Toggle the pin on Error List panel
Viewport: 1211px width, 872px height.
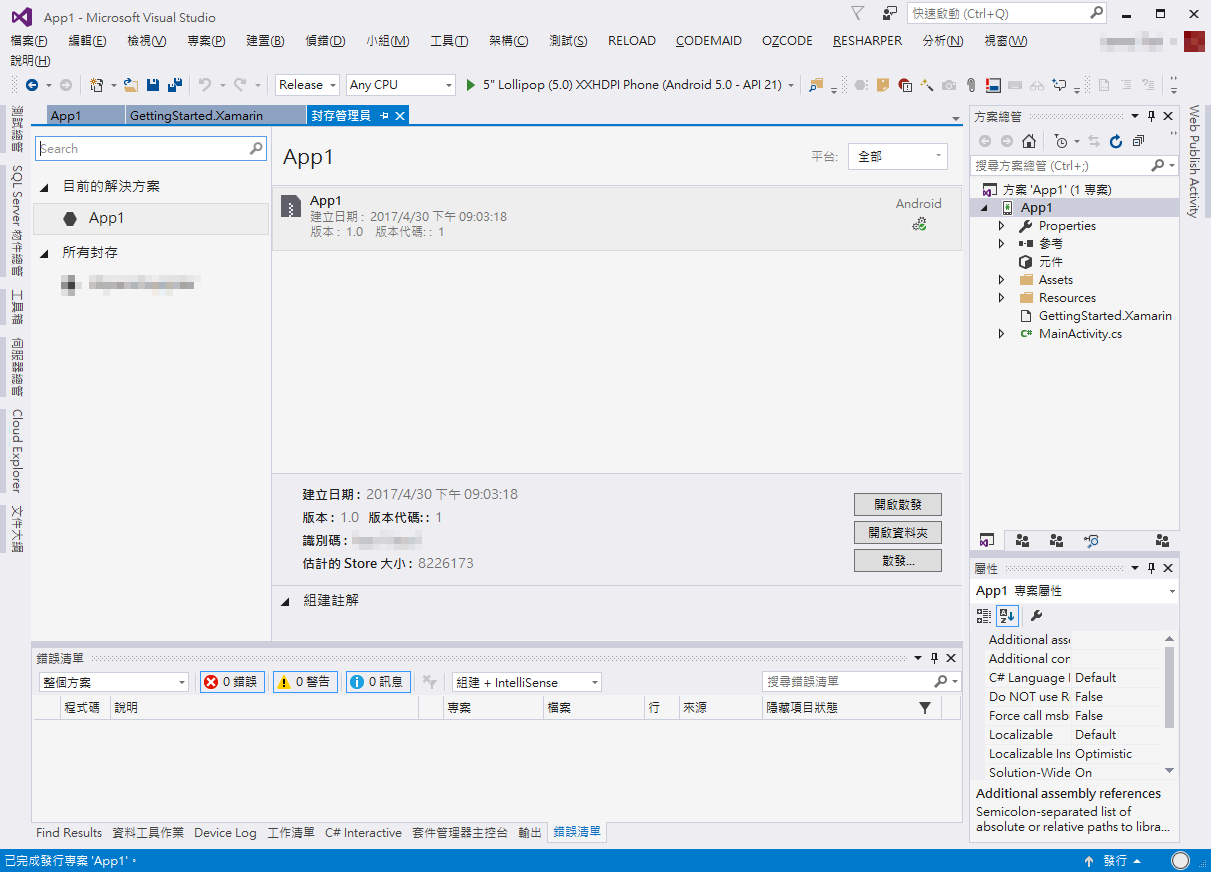click(x=934, y=658)
